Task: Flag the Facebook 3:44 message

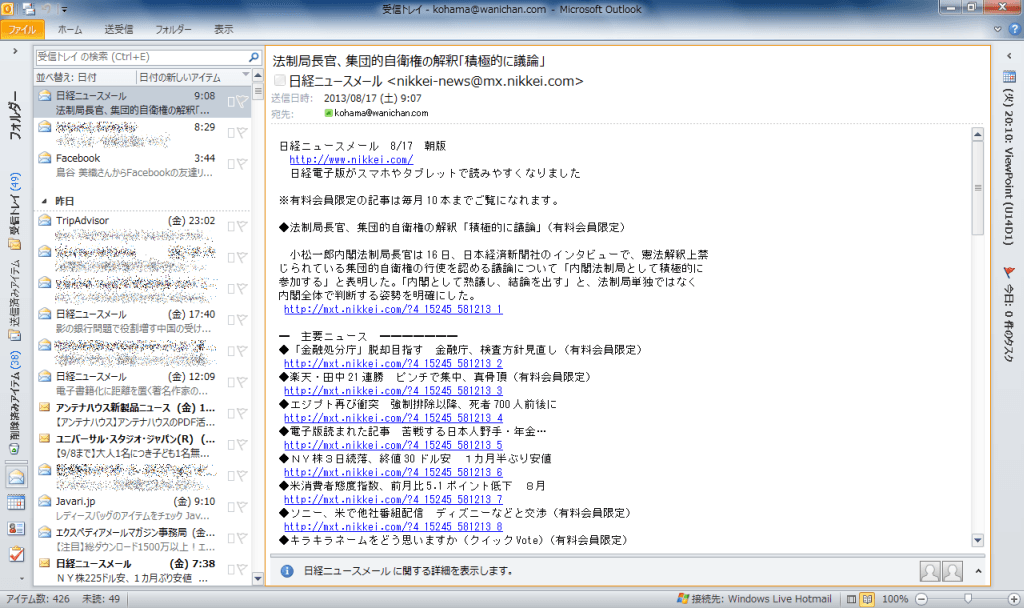Action: click(242, 164)
